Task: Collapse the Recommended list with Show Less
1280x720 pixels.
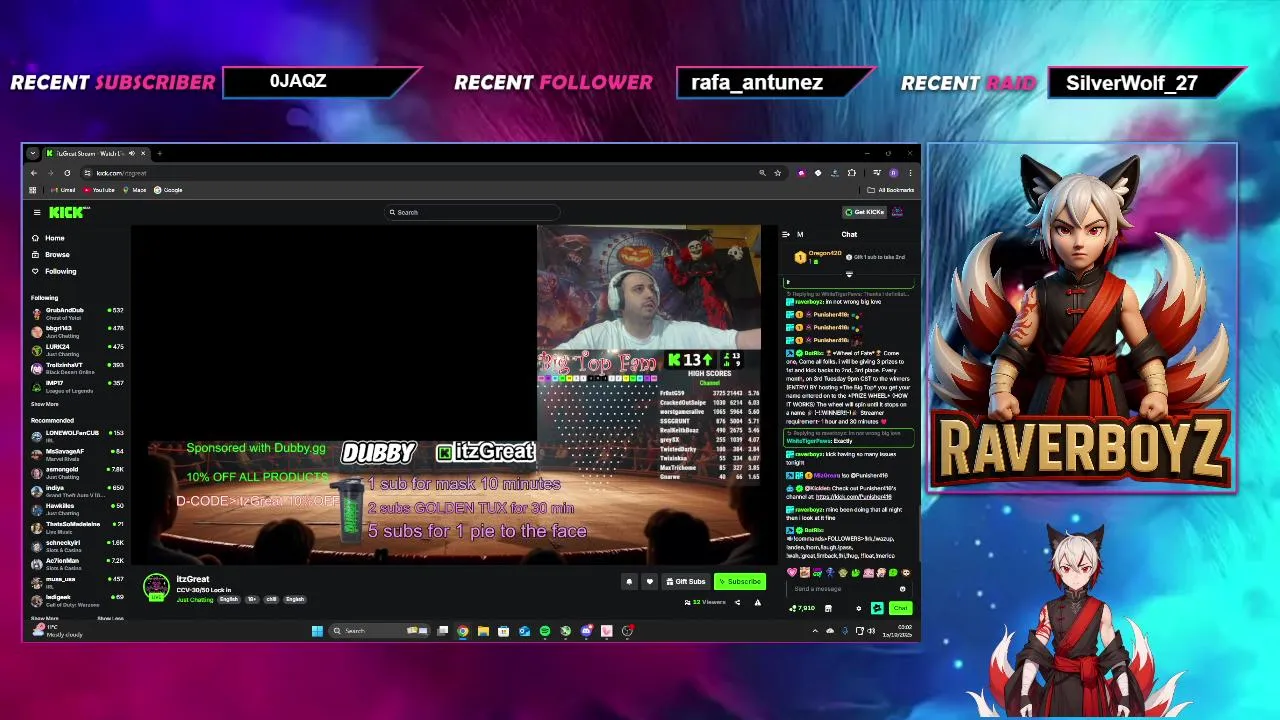Action: pos(110,619)
